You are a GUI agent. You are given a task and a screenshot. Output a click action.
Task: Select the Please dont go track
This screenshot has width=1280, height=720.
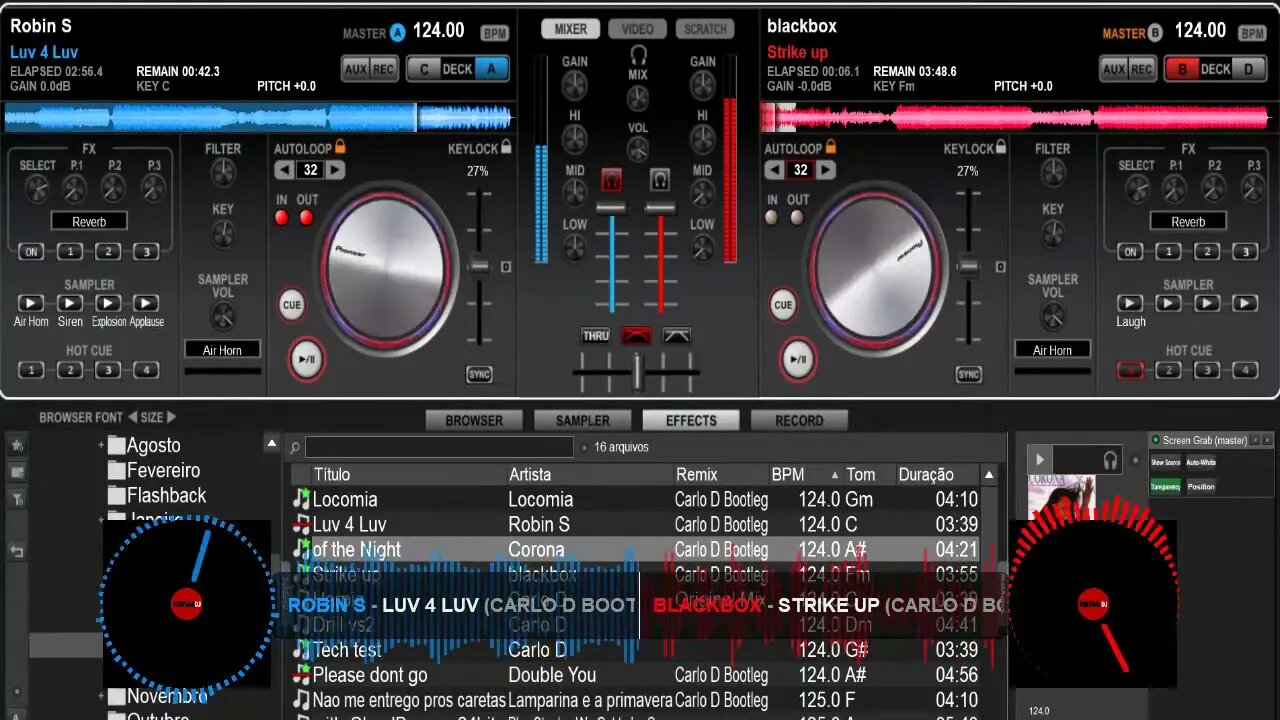click(x=637, y=675)
